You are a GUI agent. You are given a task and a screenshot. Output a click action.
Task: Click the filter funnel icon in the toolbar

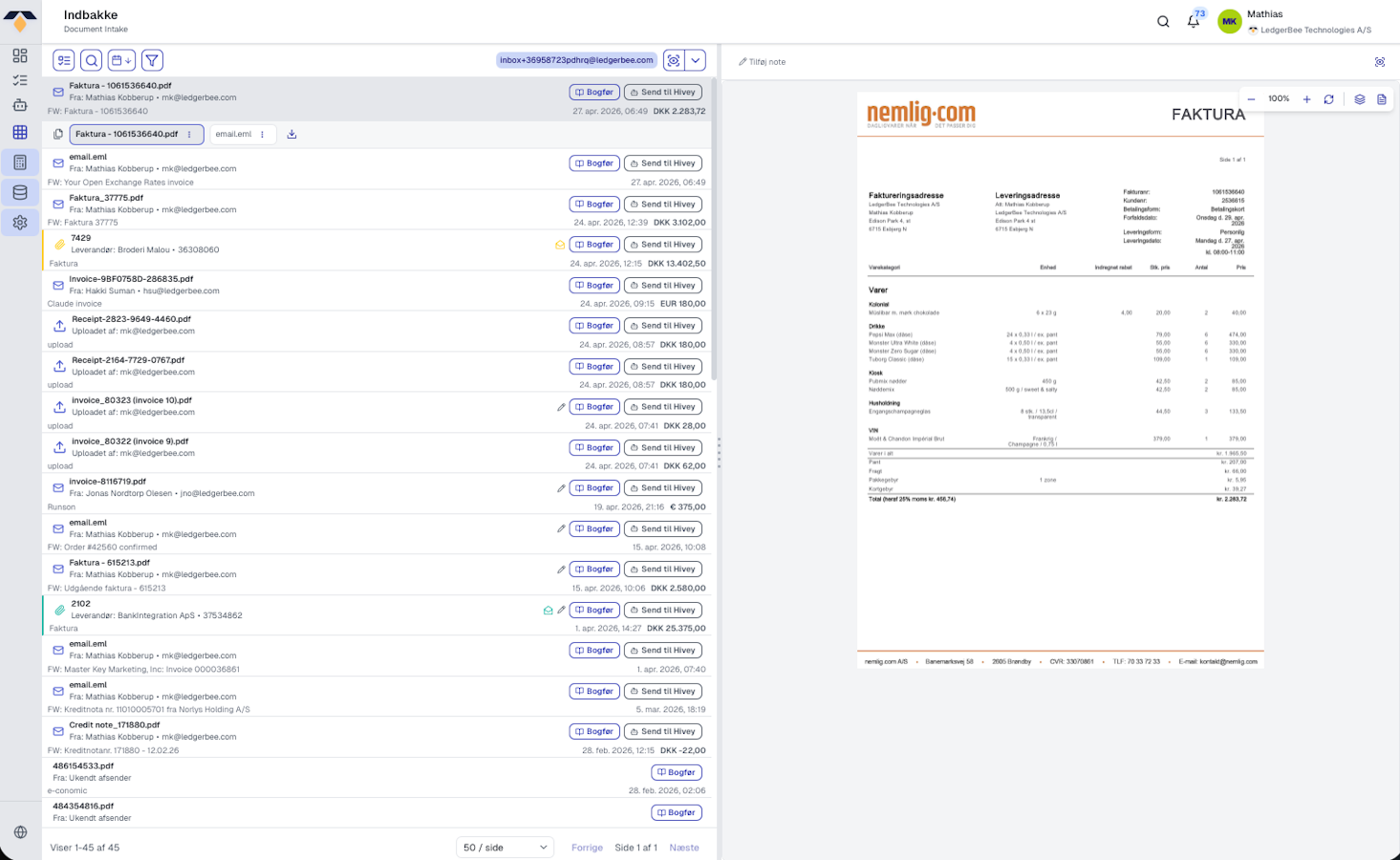pyautogui.click(x=152, y=60)
